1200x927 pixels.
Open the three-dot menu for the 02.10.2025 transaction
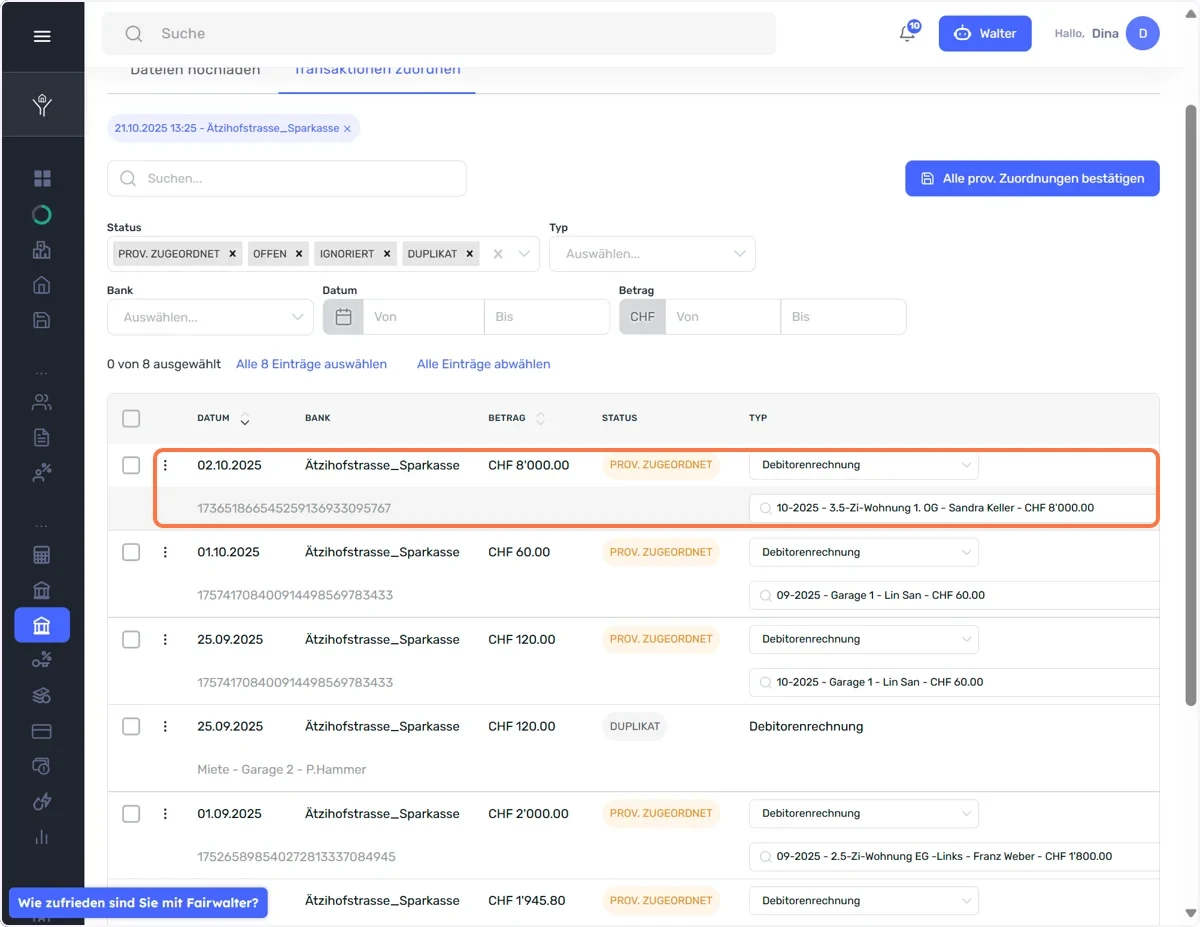click(165, 465)
